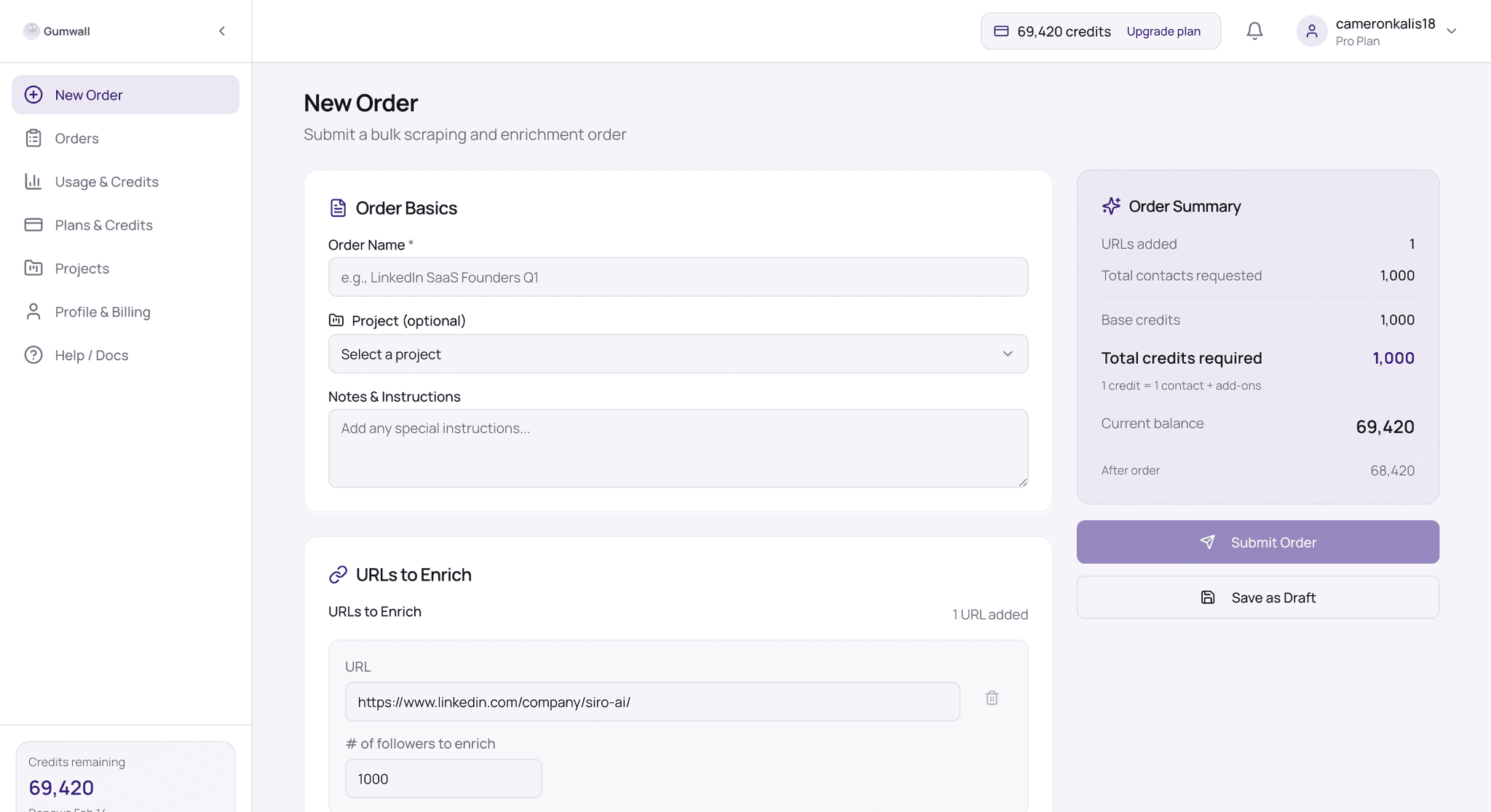
Task: Open the Projects section
Action: (82, 268)
